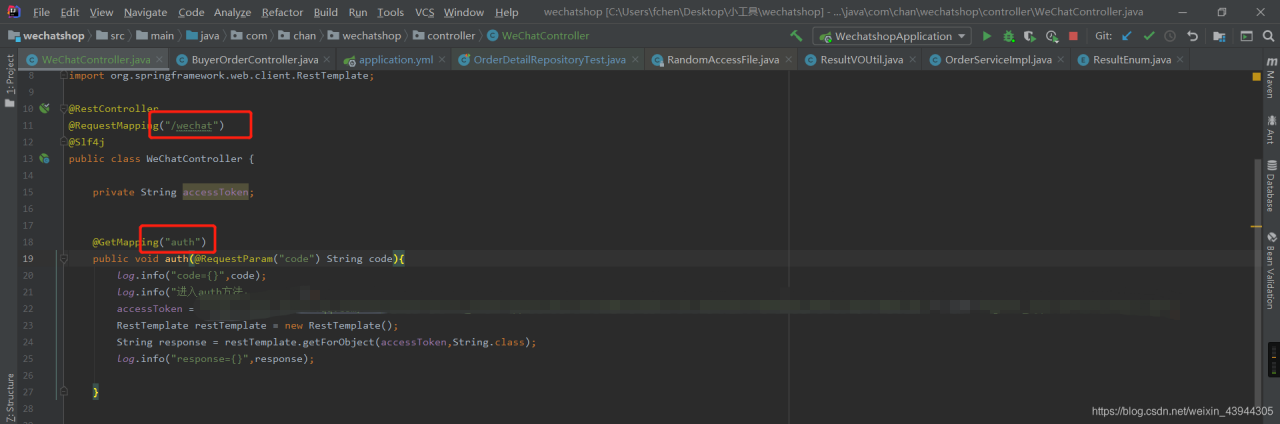
Task: Click line number 19 in gutter
Action: point(28,258)
